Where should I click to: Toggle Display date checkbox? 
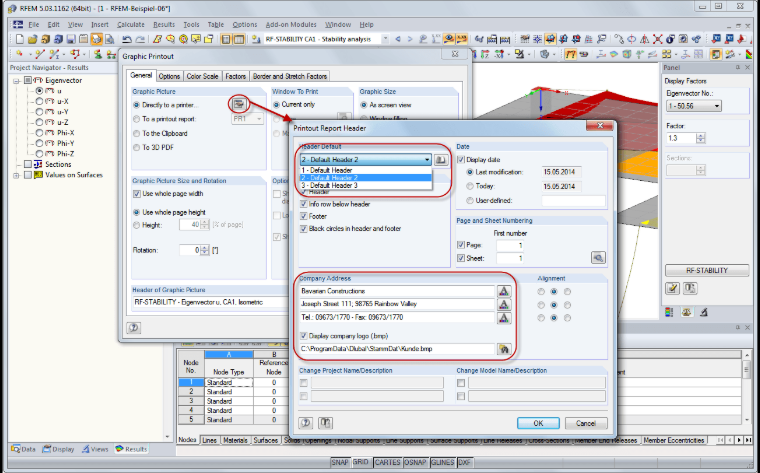click(x=461, y=159)
